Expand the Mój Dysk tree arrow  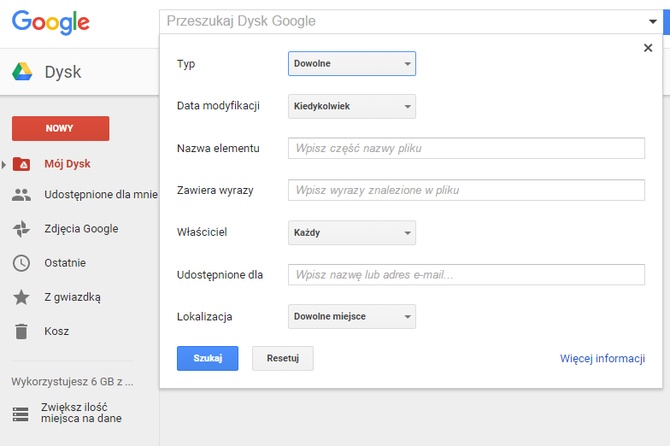point(4,164)
